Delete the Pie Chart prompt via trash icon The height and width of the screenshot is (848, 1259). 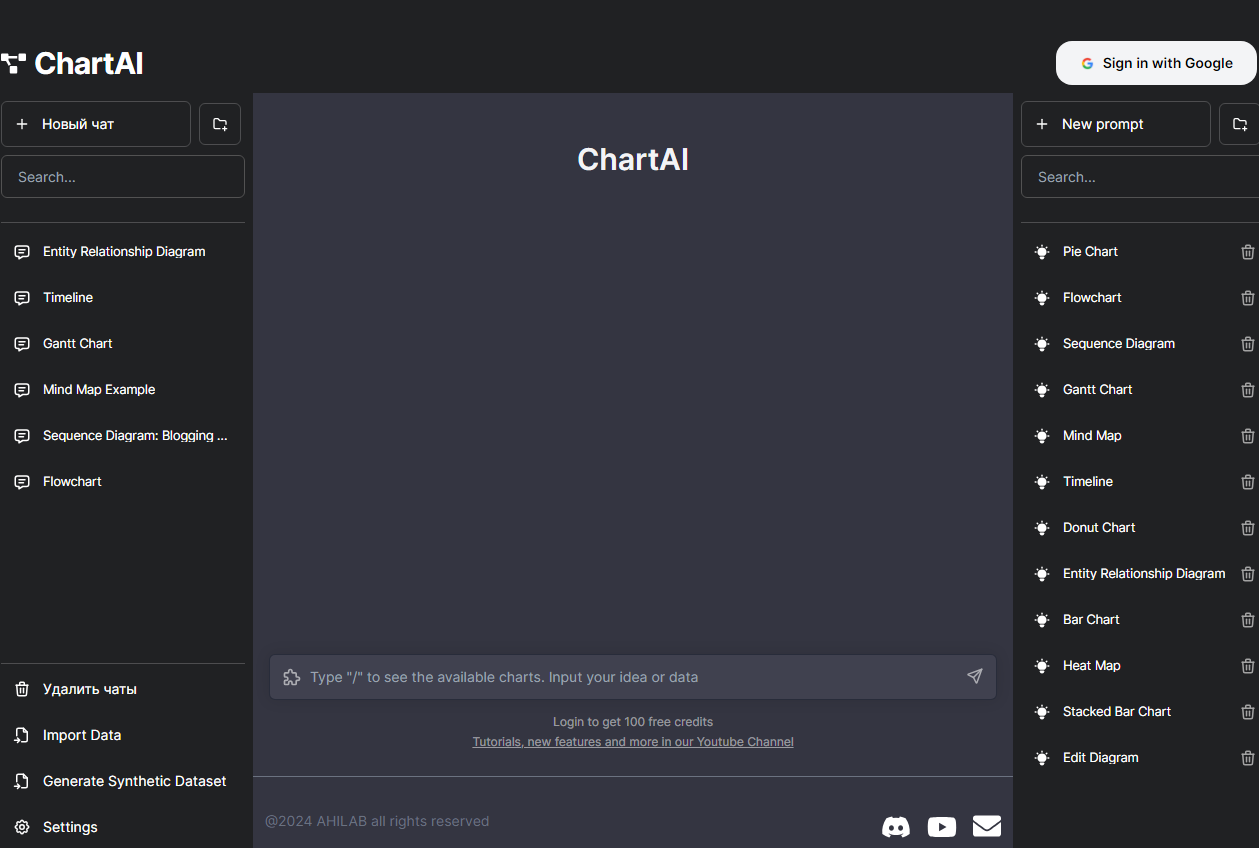[1247, 252]
